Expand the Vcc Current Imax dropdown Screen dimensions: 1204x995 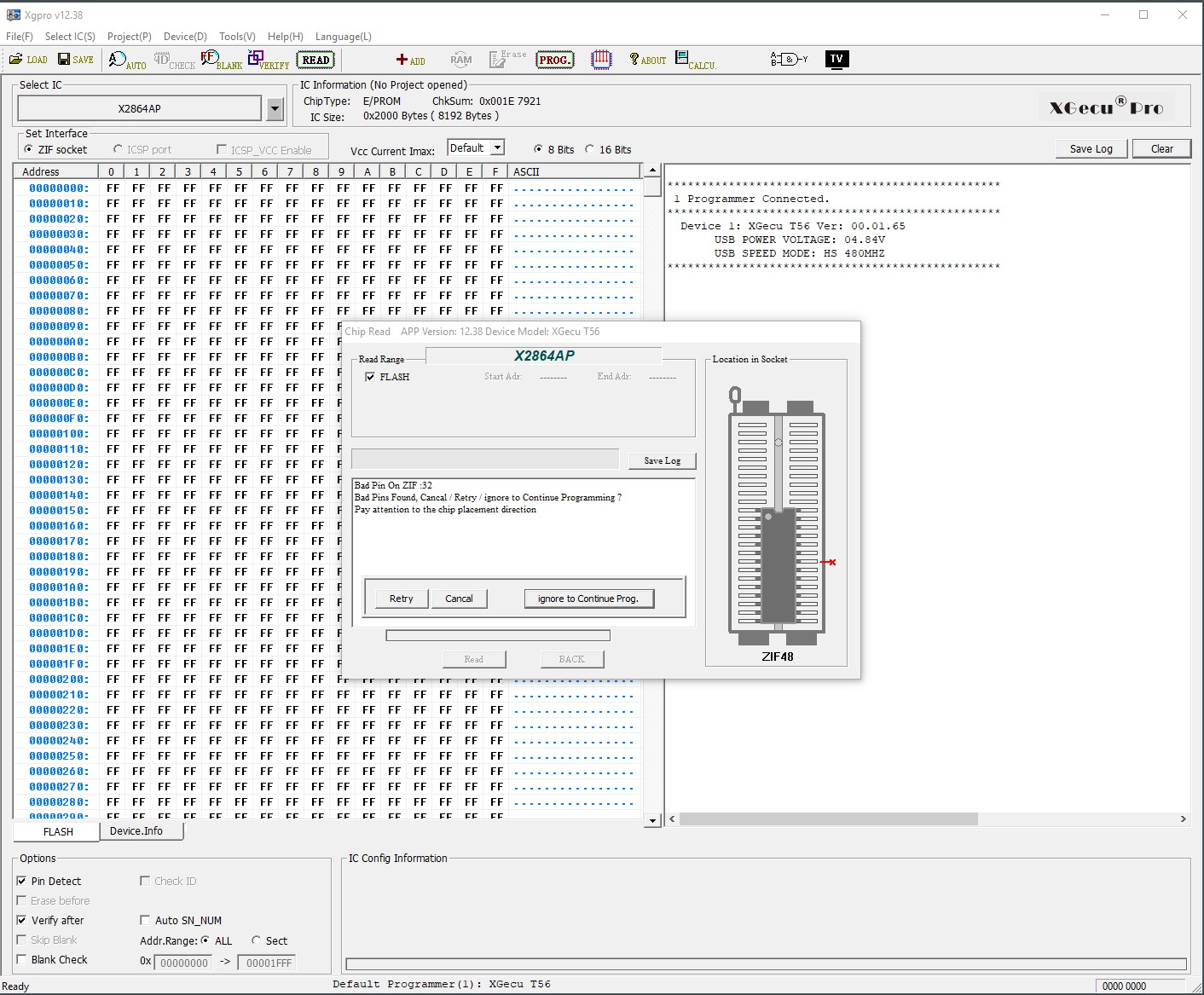pyautogui.click(x=497, y=148)
